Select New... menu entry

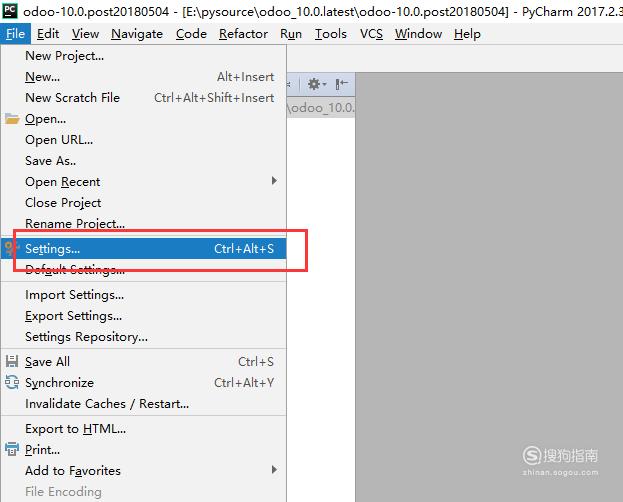tap(143, 77)
